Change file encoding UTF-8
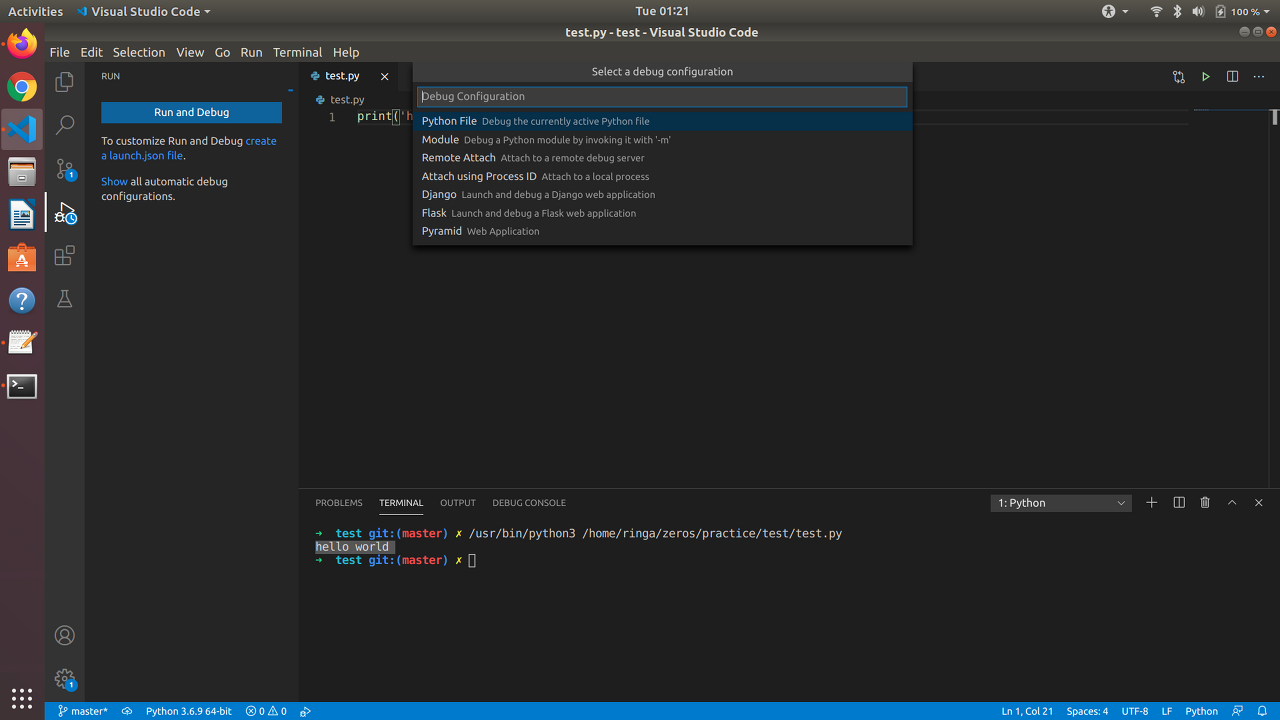The width and height of the screenshot is (1280, 720). (x=1135, y=711)
